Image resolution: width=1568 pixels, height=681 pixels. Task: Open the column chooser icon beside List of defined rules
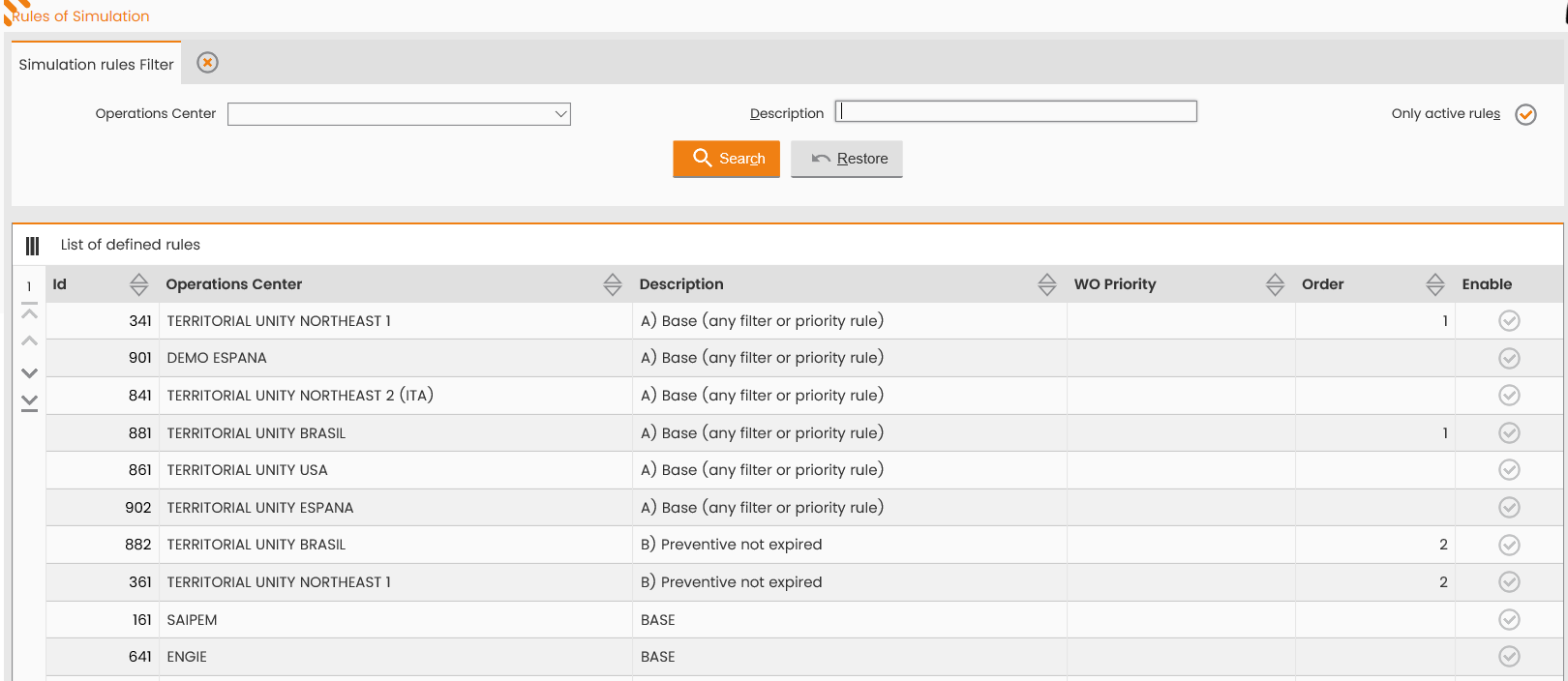pos(33,246)
